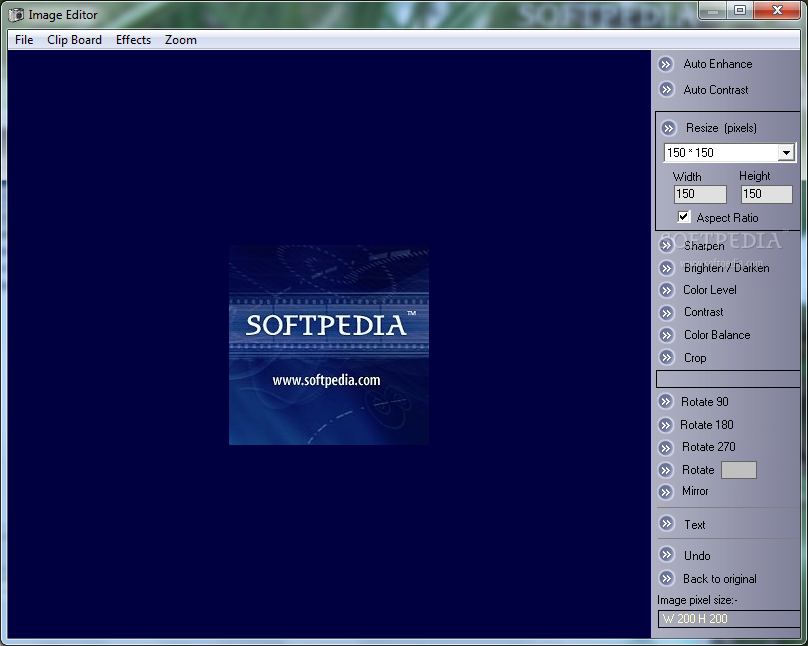The image size is (808, 646).
Task: Click the Width input field
Action: coord(700,194)
